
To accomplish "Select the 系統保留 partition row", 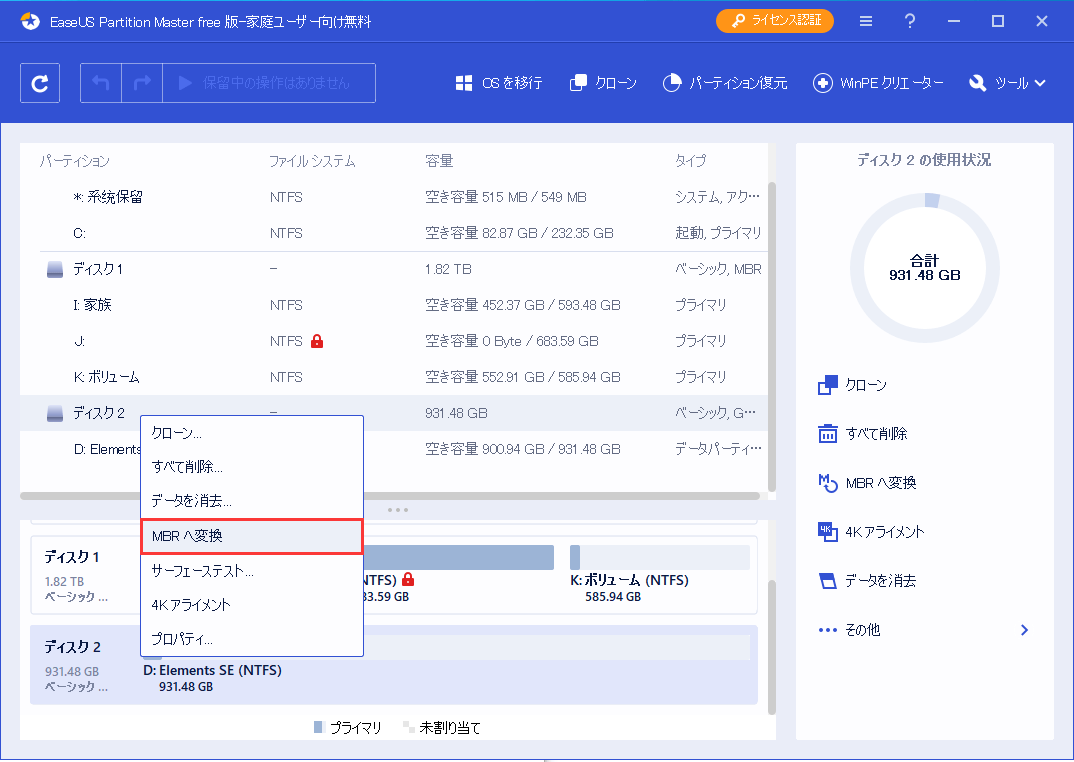I will coord(394,197).
